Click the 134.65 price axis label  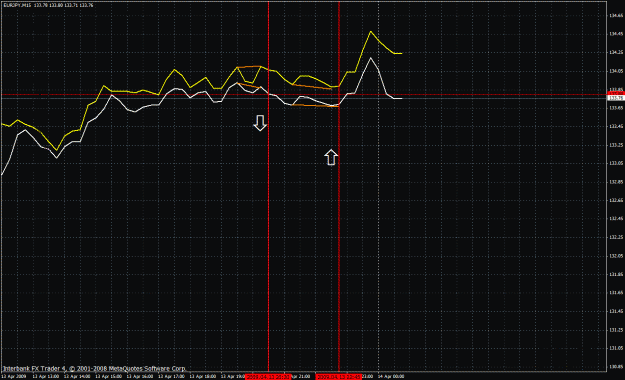tap(616, 16)
